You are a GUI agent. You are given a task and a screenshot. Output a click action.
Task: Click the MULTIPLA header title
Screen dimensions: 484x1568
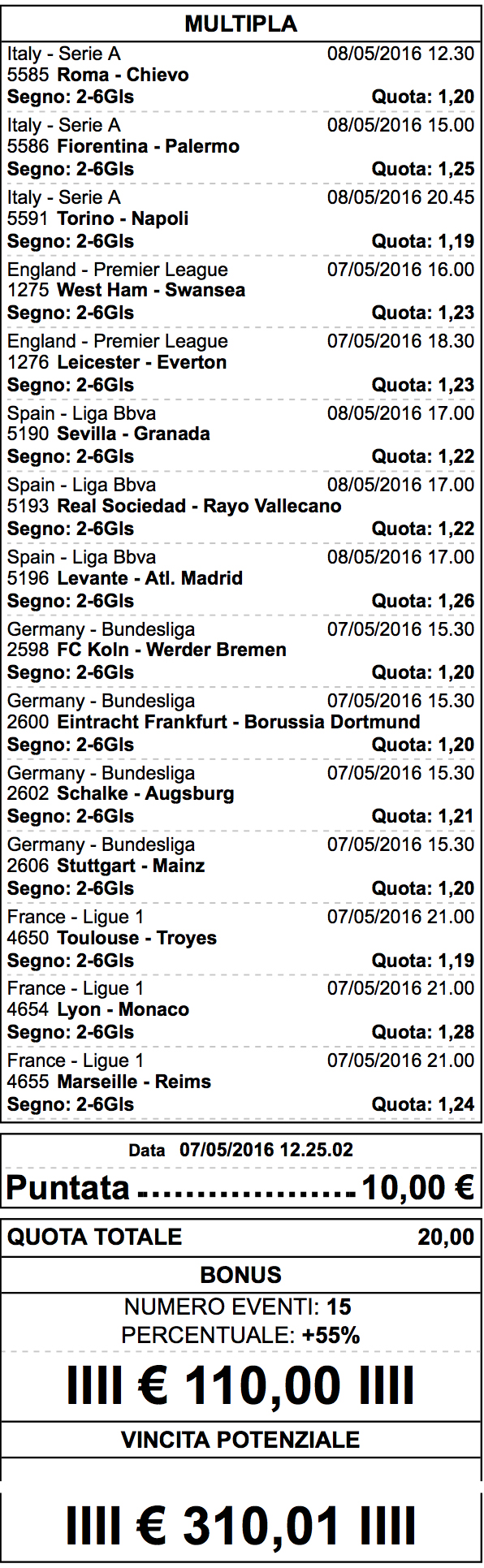[241, 24]
